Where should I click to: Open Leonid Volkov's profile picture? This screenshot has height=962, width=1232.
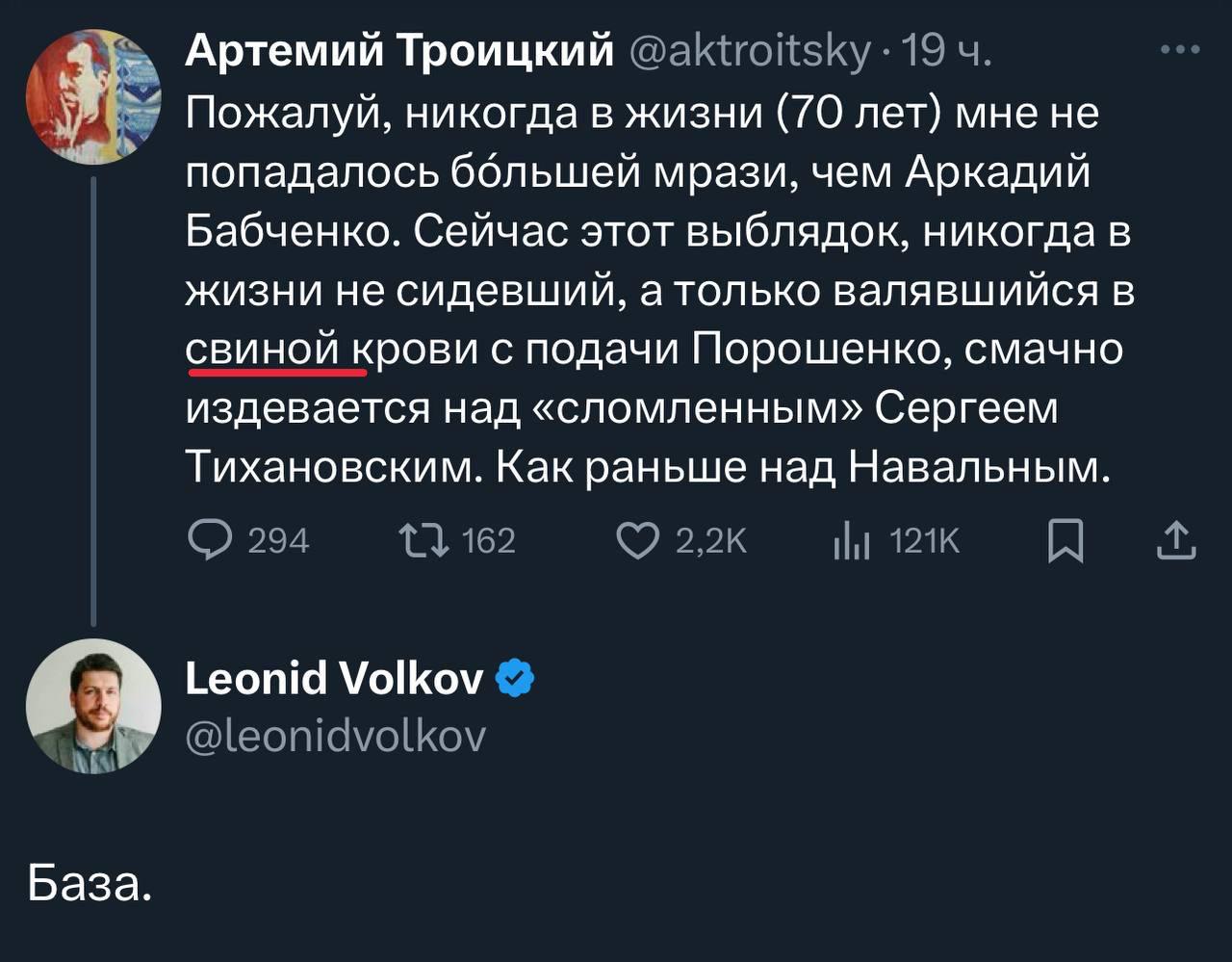93,706
